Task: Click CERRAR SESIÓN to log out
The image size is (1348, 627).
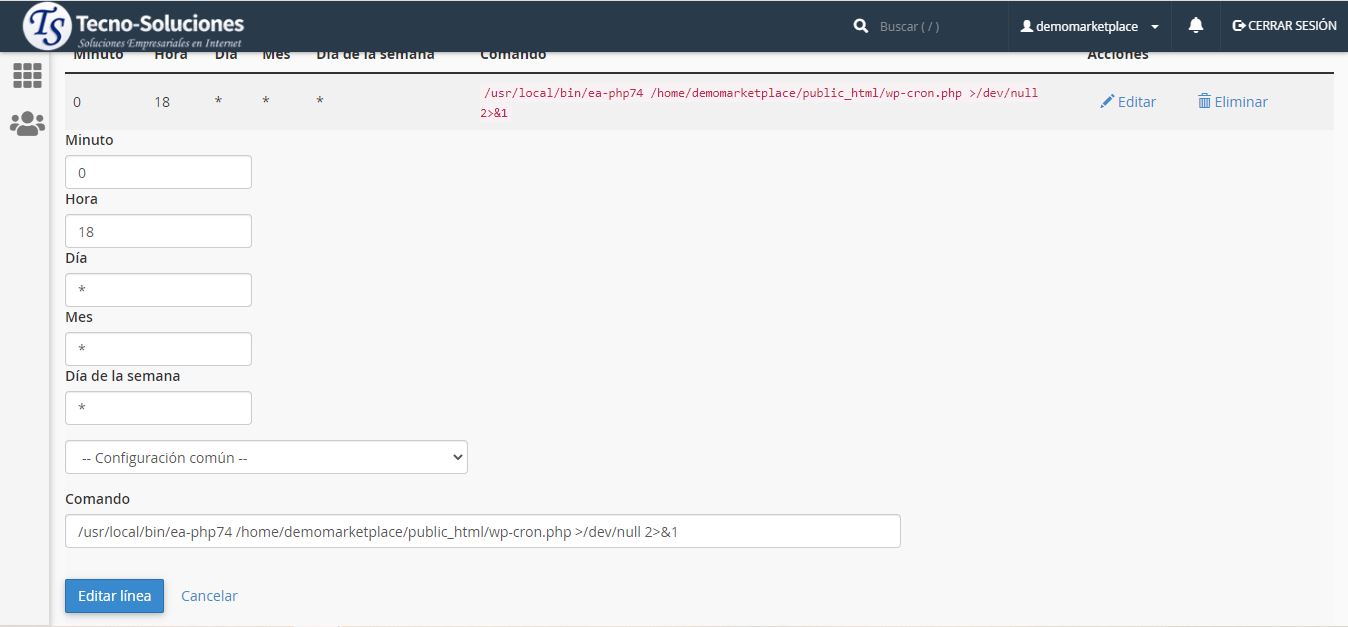Action: [1284, 26]
